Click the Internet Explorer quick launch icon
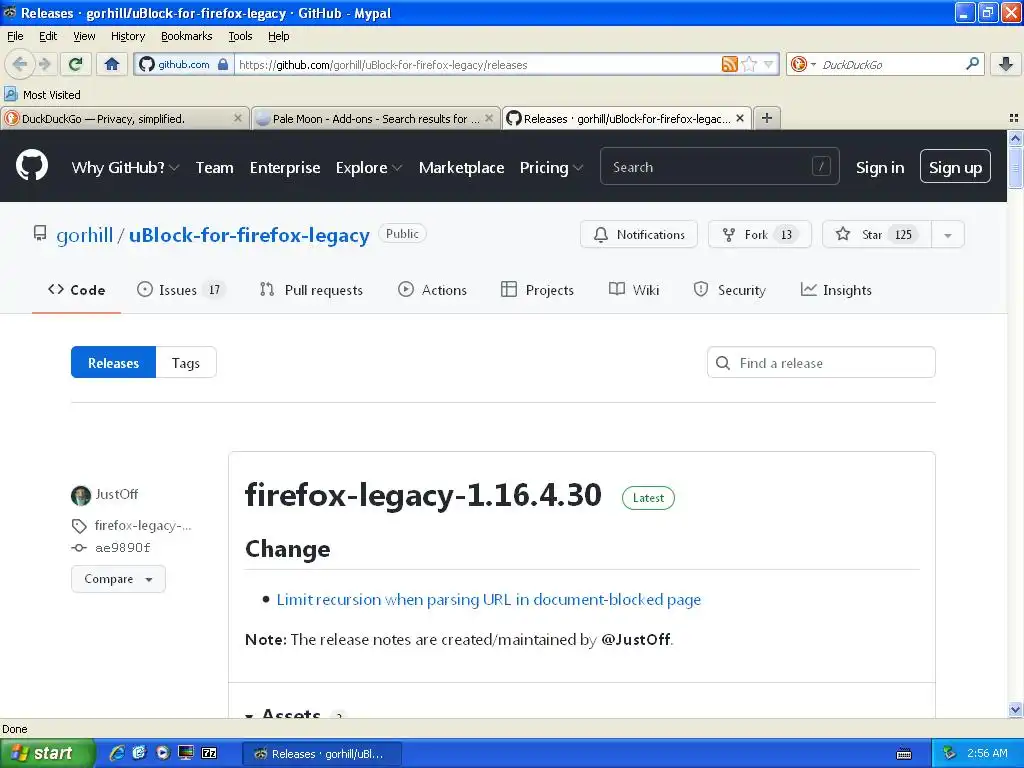 [x=117, y=753]
